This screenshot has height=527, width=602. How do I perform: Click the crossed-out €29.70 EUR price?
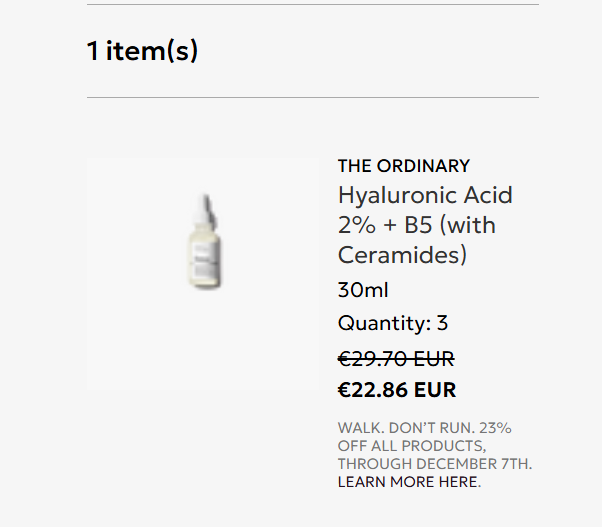(x=396, y=358)
